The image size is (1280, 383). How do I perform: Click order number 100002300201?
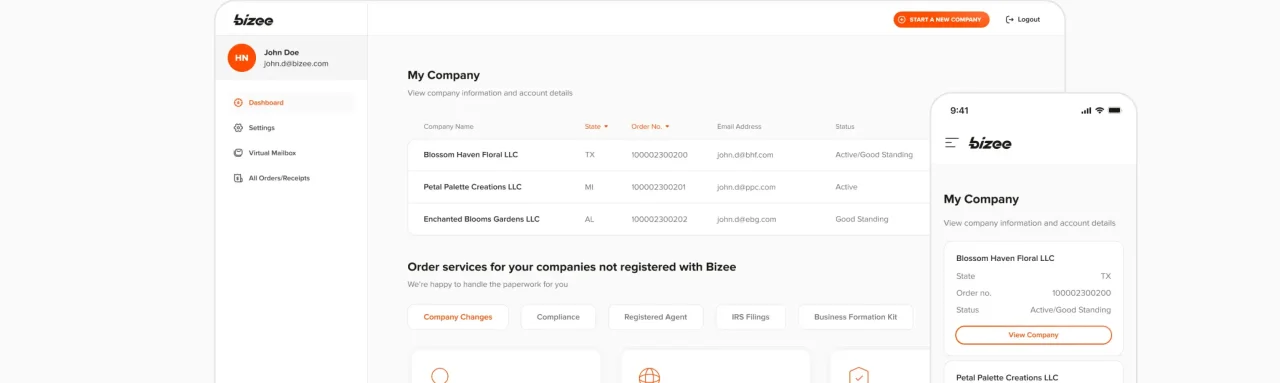pyautogui.click(x=659, y=187)
